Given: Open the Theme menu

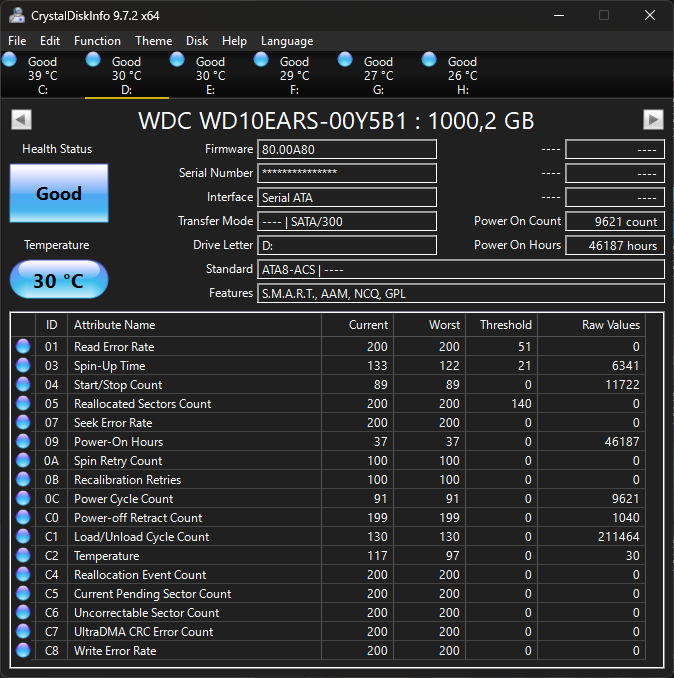Looking at the screenshot, I should pos(153,41).
